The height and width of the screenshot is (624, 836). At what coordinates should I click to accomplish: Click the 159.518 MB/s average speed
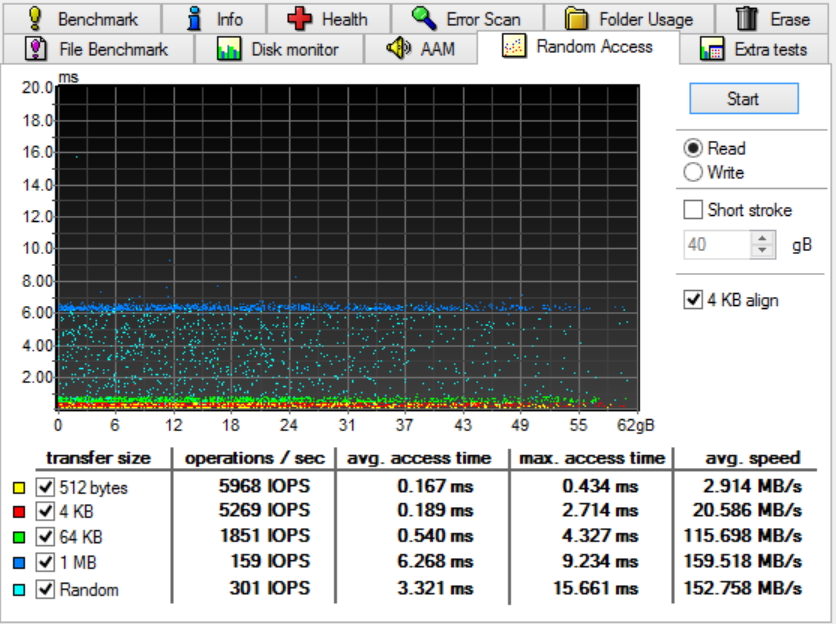(742, 561)
